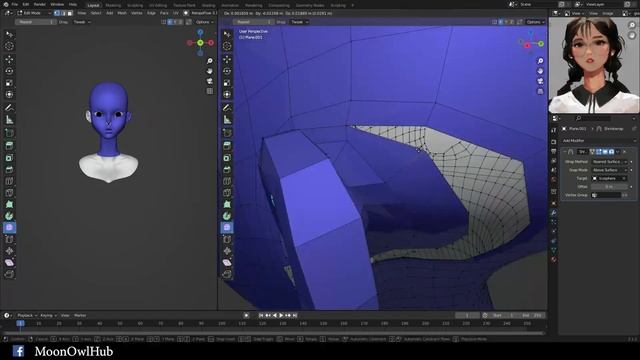Click the pan hand gizmo in right viewport

[x=540, y=71]
